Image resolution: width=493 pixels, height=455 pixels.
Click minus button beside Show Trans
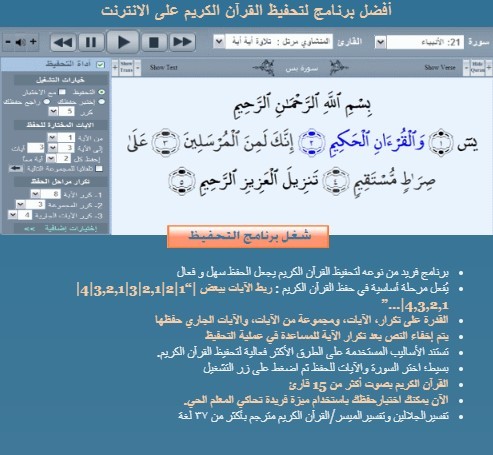click(x=137, y=68)
